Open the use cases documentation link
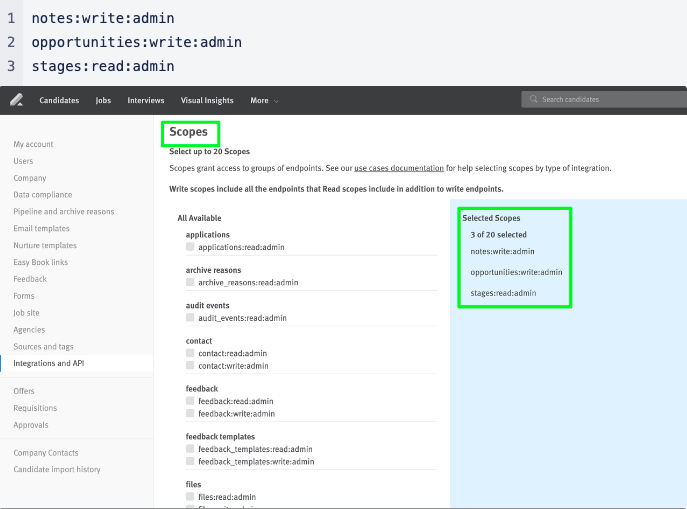Viewport: 687px width, 509px height. point(399,168)
